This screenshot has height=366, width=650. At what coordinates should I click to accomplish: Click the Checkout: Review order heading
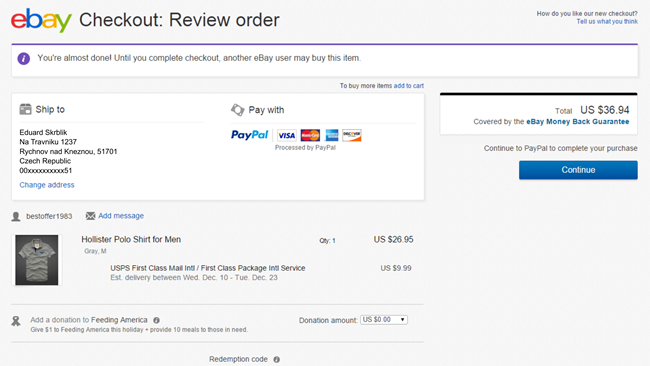click(x=179, y=20)
